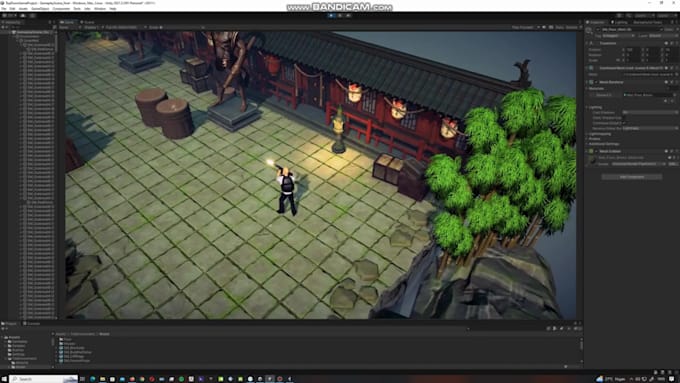Switch to the Console tab
The height and width of the screenshot is (383, 680).
pyautogui.click(x=31, y=323)
